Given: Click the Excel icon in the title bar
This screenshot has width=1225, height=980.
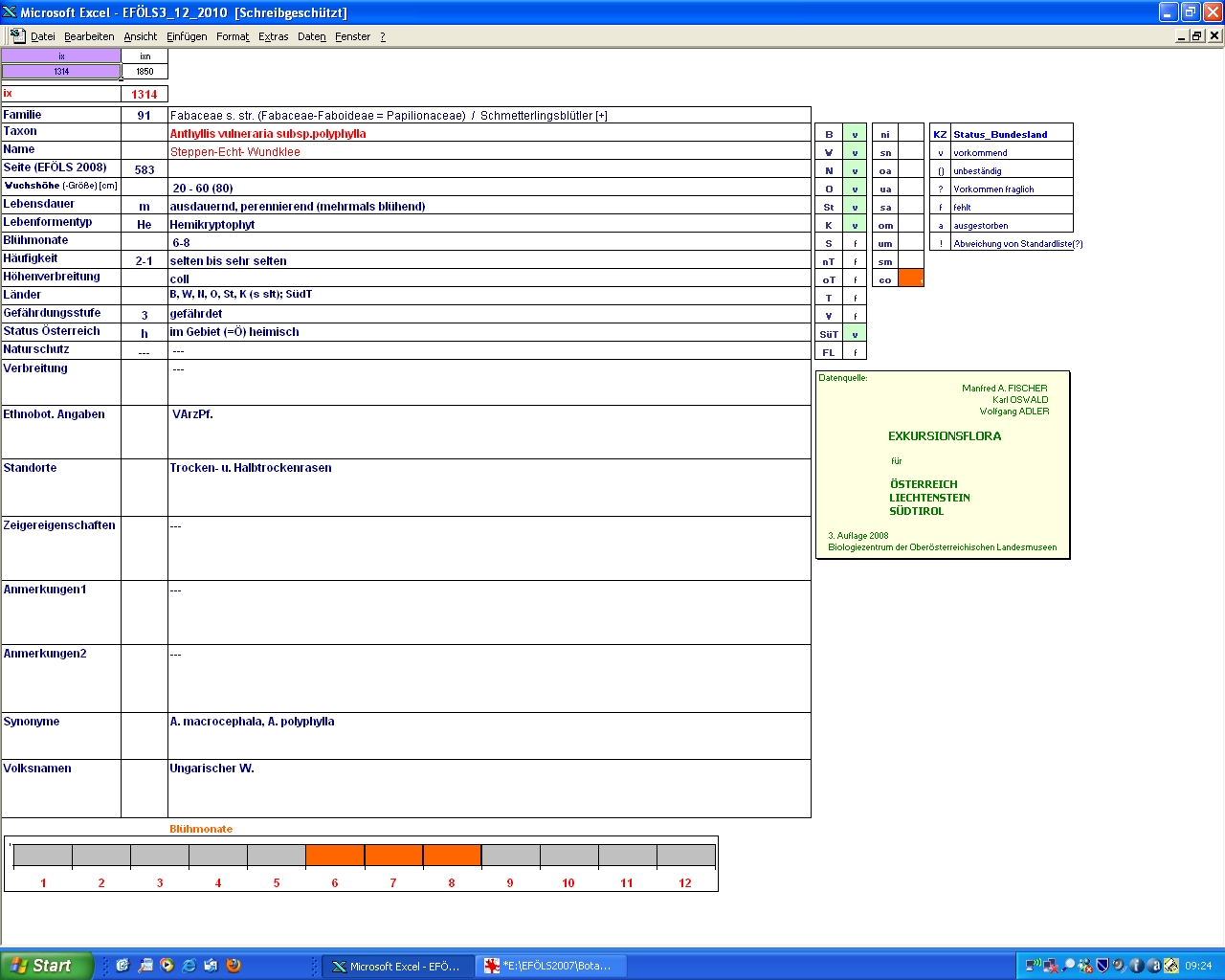Looking at the screenshot, I should (x=10, y=12).
